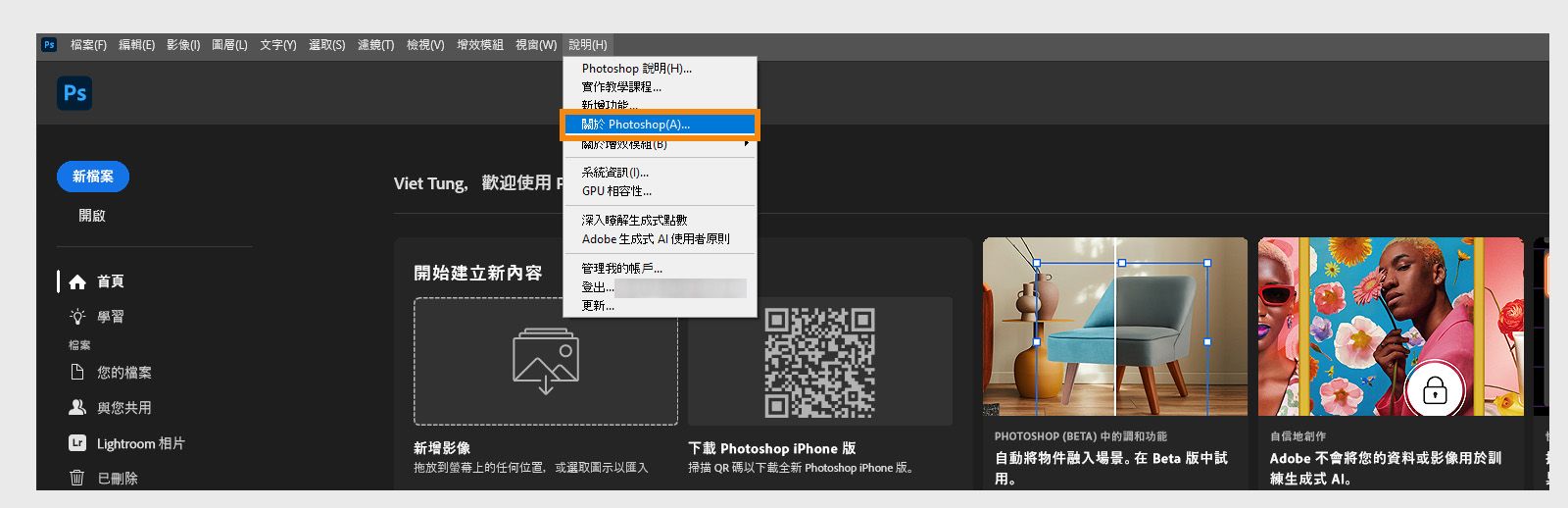Open the 增效模組 menu
Screen dimensions: 1568x508
(x=480, y=45)
